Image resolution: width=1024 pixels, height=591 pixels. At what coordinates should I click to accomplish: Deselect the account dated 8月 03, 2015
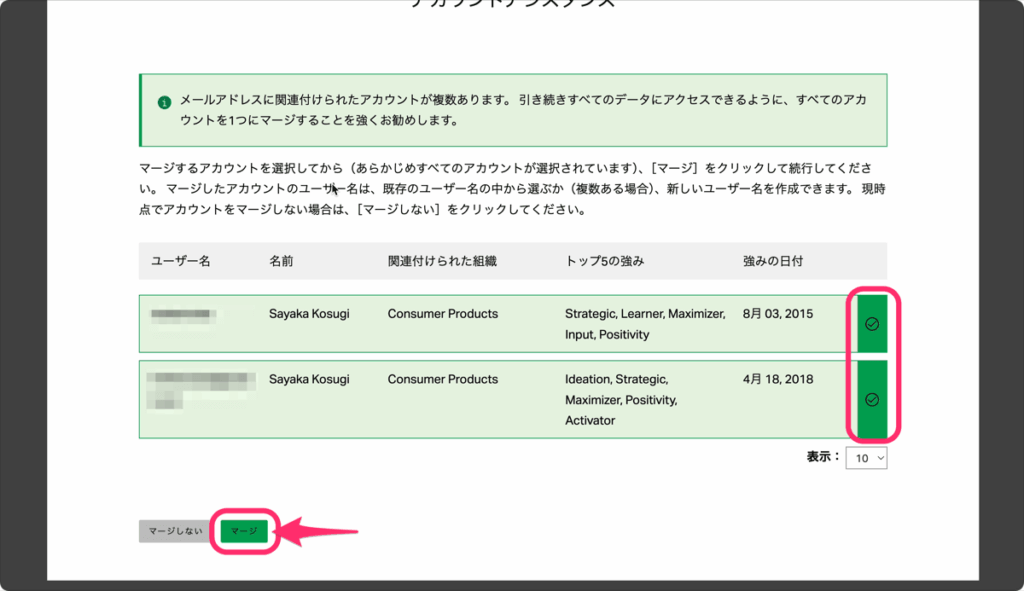[872, 324]
